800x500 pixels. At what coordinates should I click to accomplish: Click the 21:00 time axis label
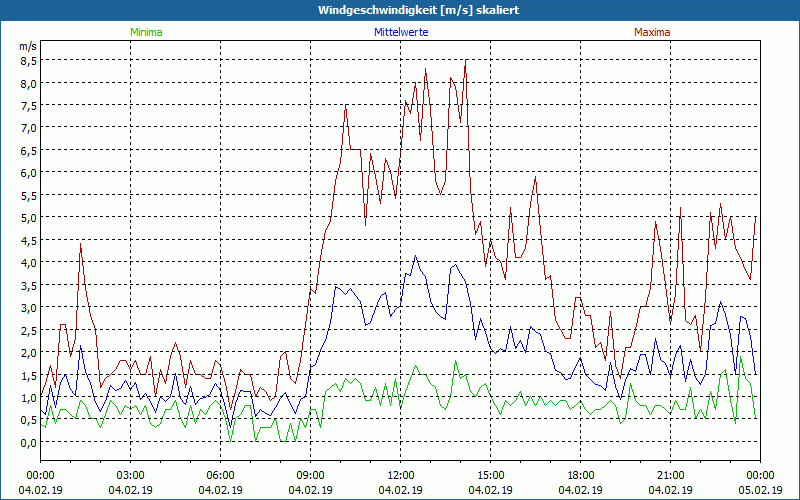tap(670, 476)
